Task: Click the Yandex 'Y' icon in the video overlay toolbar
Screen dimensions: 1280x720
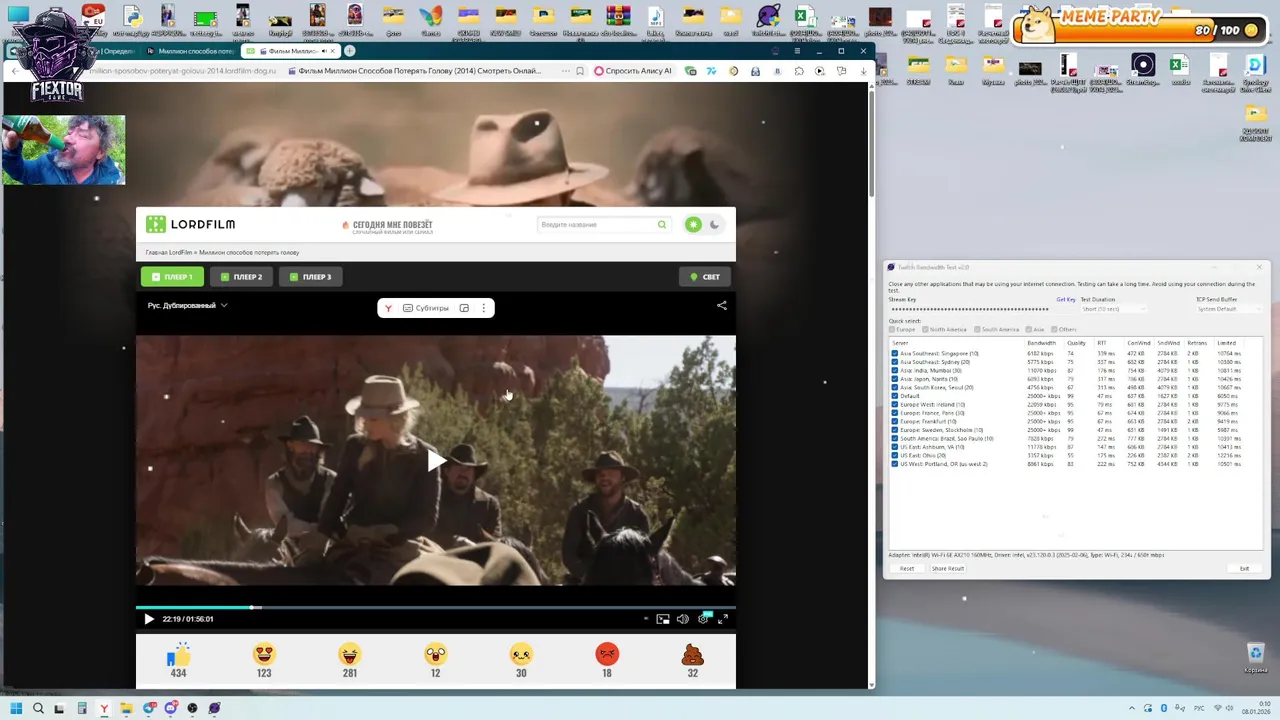Action: 388,308
